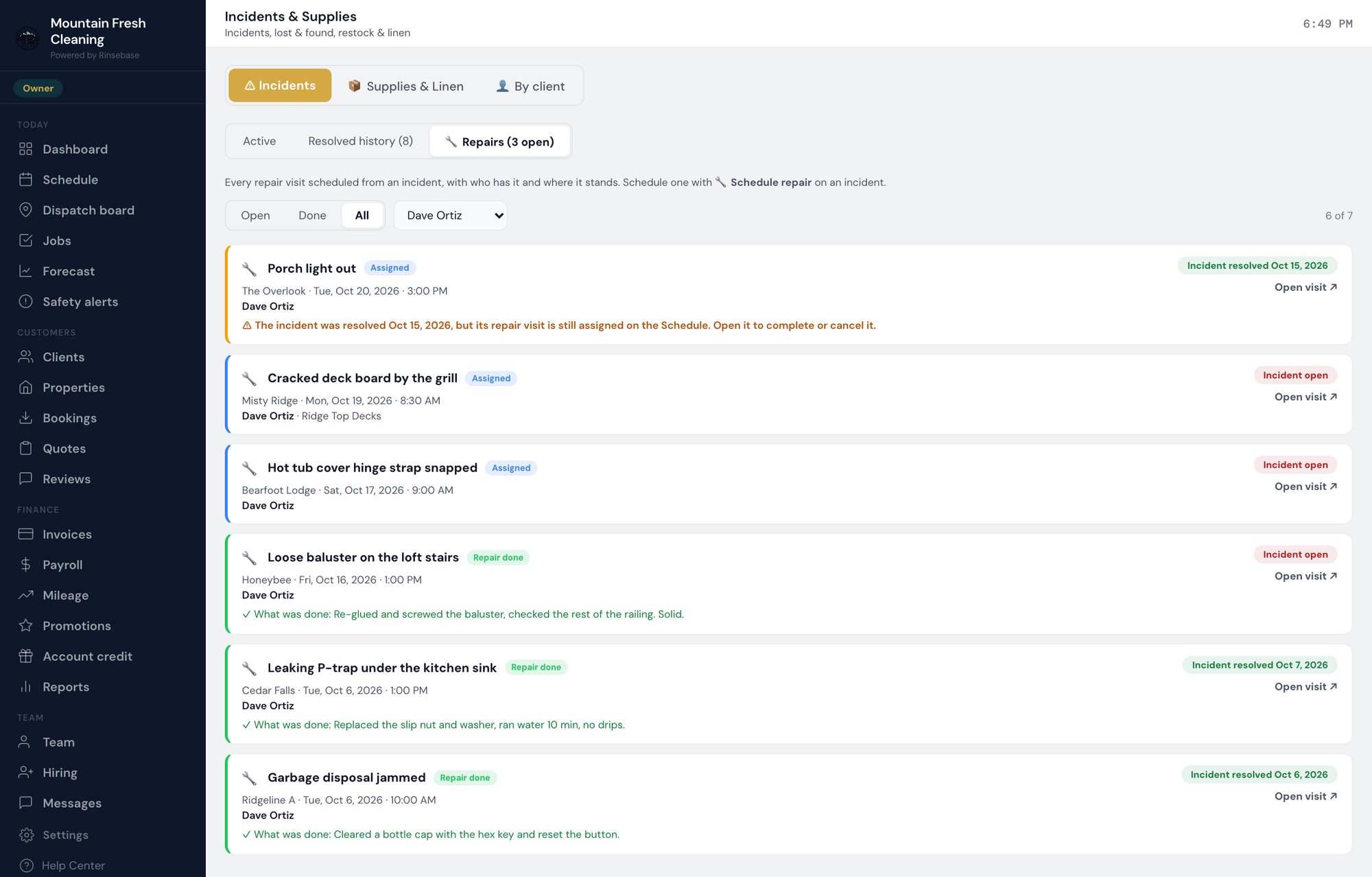
Task: Open visit for Porch light out
Action: coord(1305,288)
